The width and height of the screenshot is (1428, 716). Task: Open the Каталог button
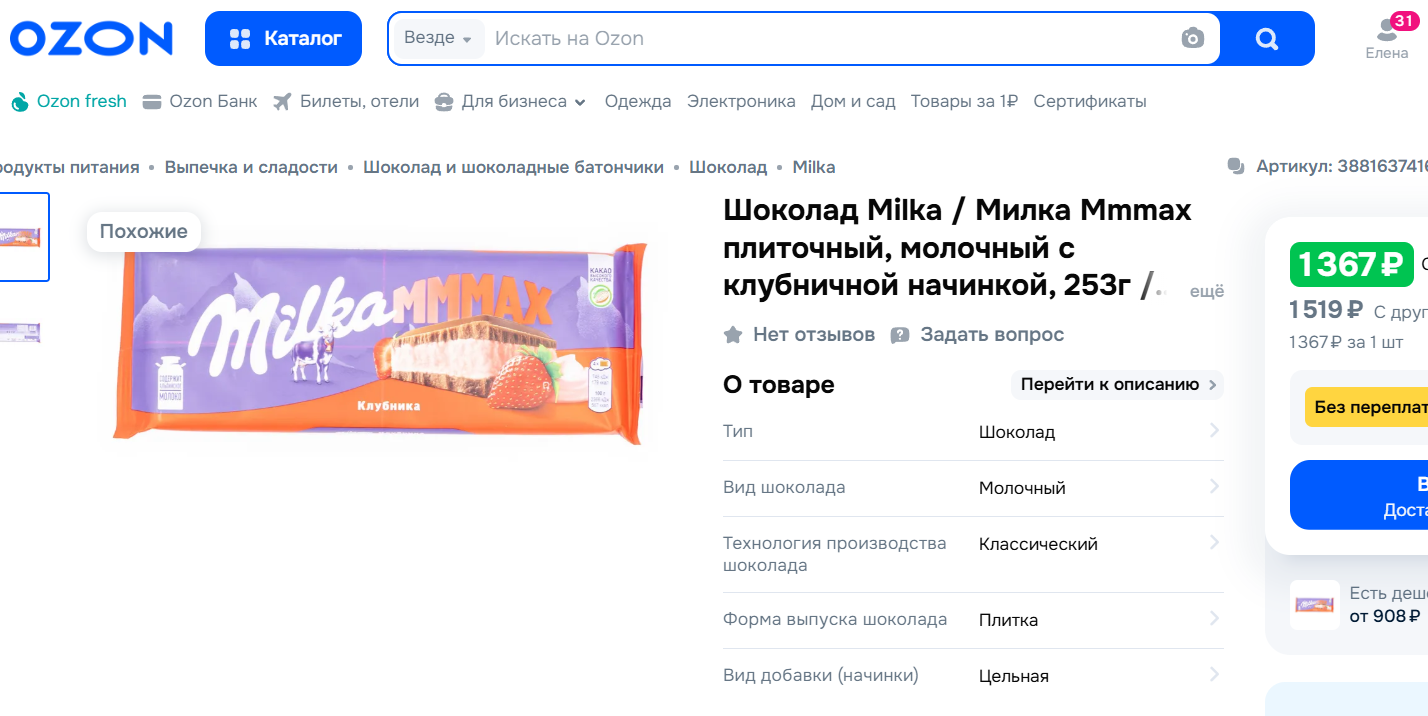[283, 39]
